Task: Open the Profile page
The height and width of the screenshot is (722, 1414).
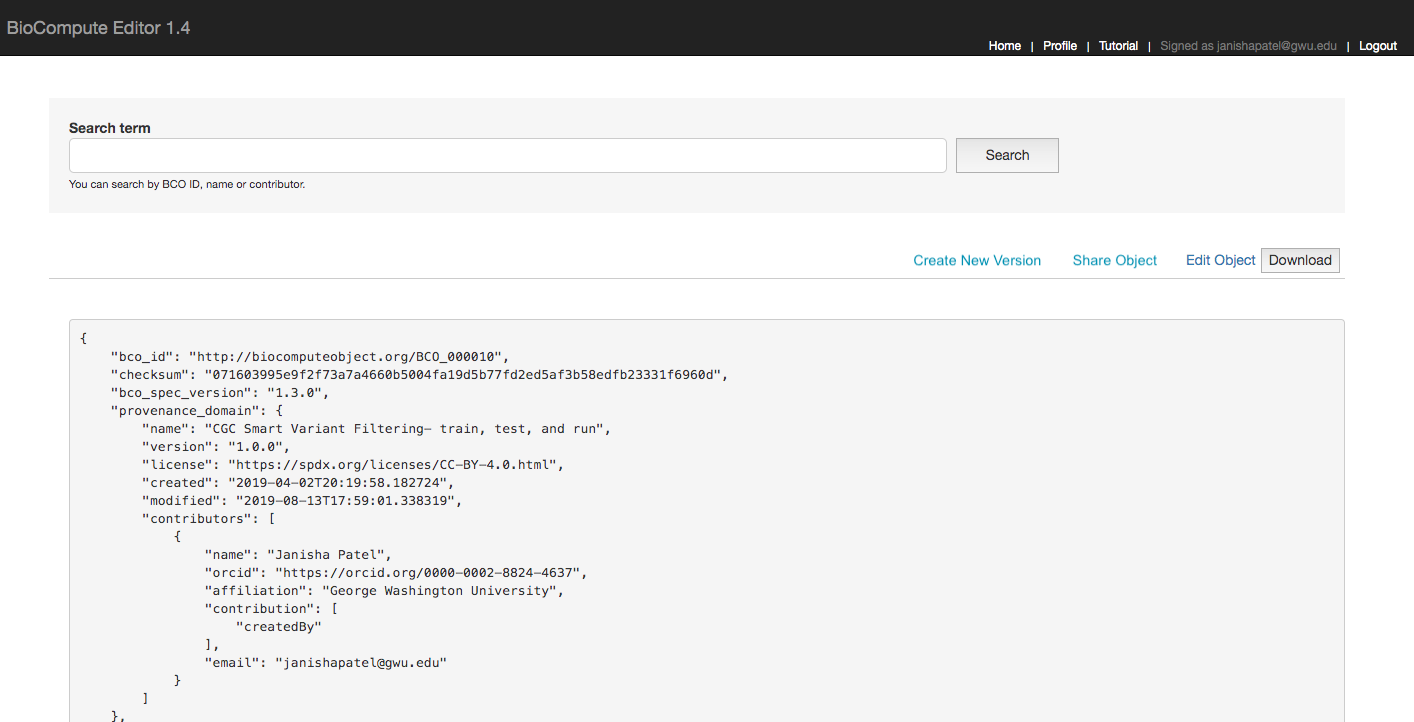Action: click(x=1059, y=45)
